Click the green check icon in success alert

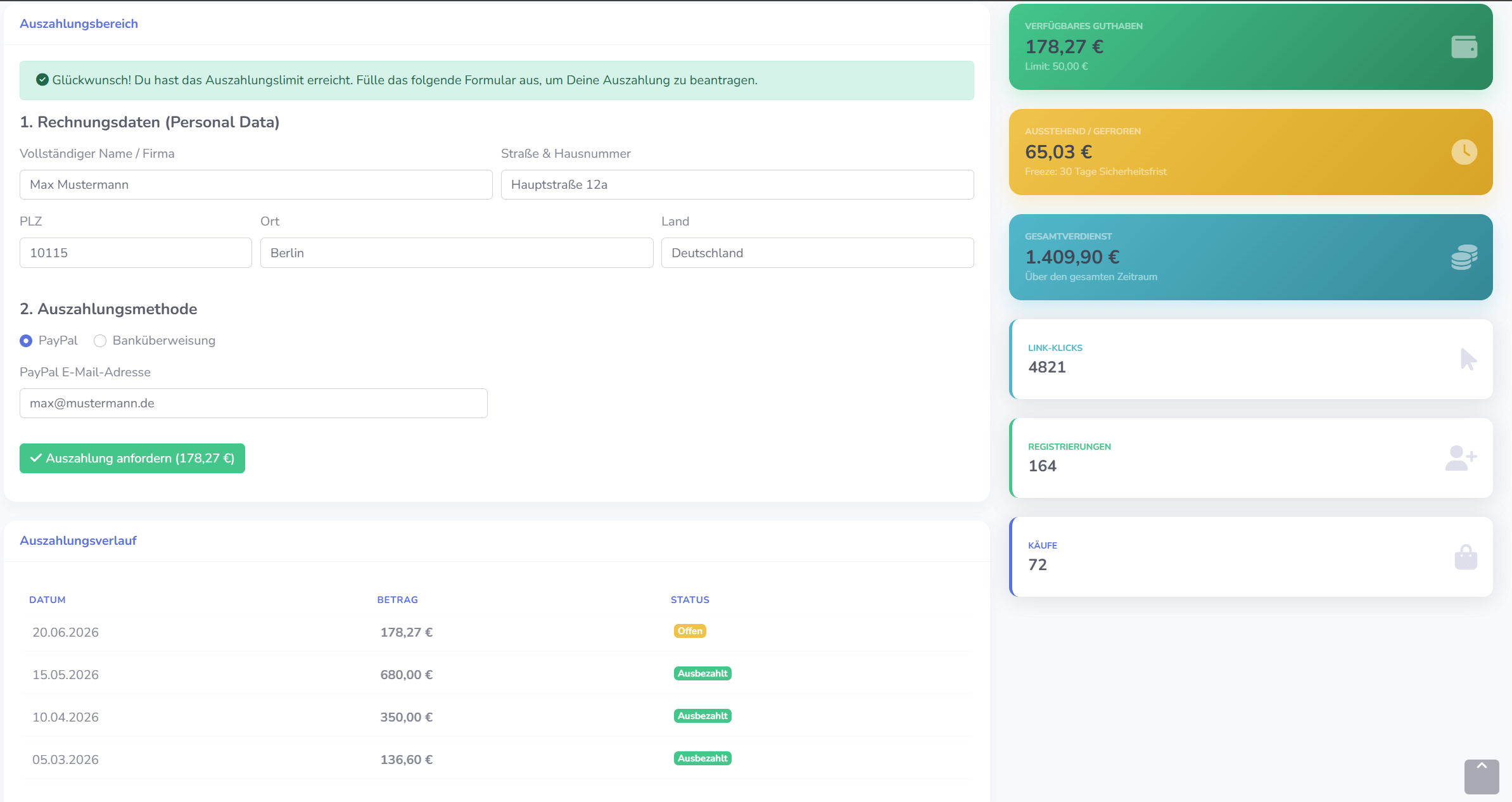(42, 80)
